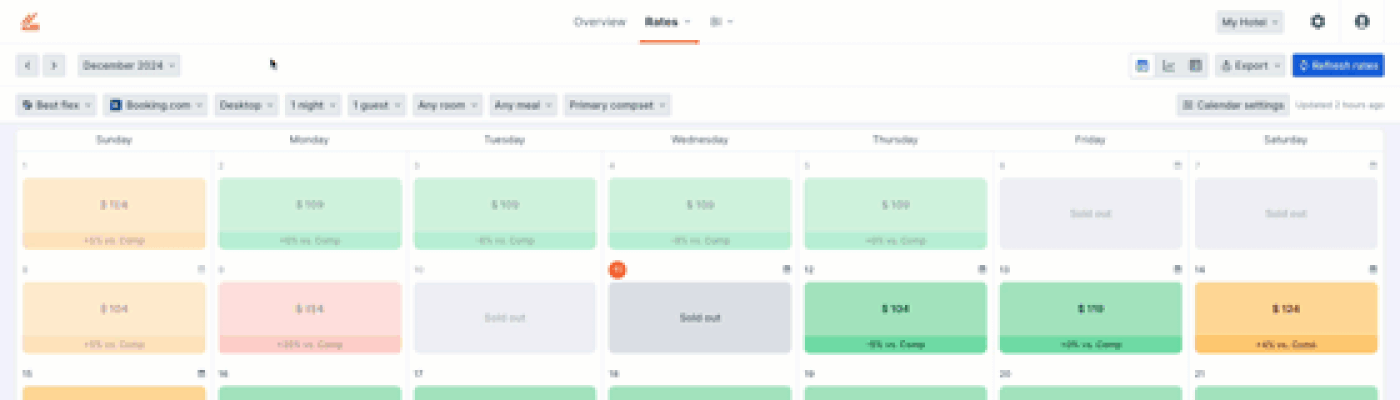
Task: Click event icon on Thursday the 12th
Action: 982,270
